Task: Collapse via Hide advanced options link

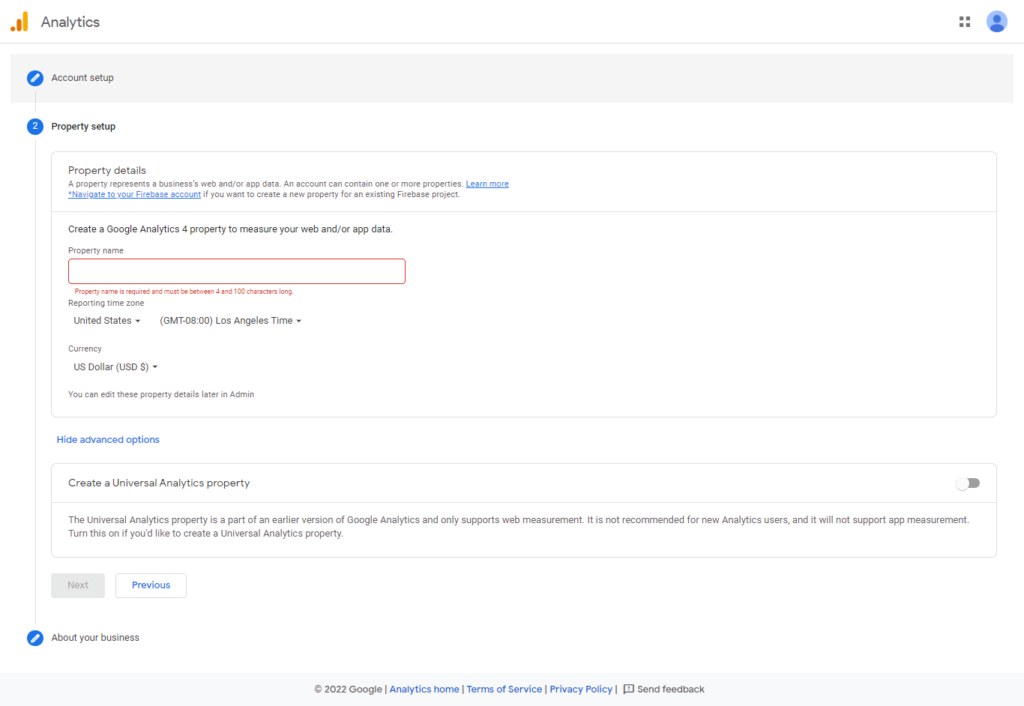Action: (x=108, y=440)
